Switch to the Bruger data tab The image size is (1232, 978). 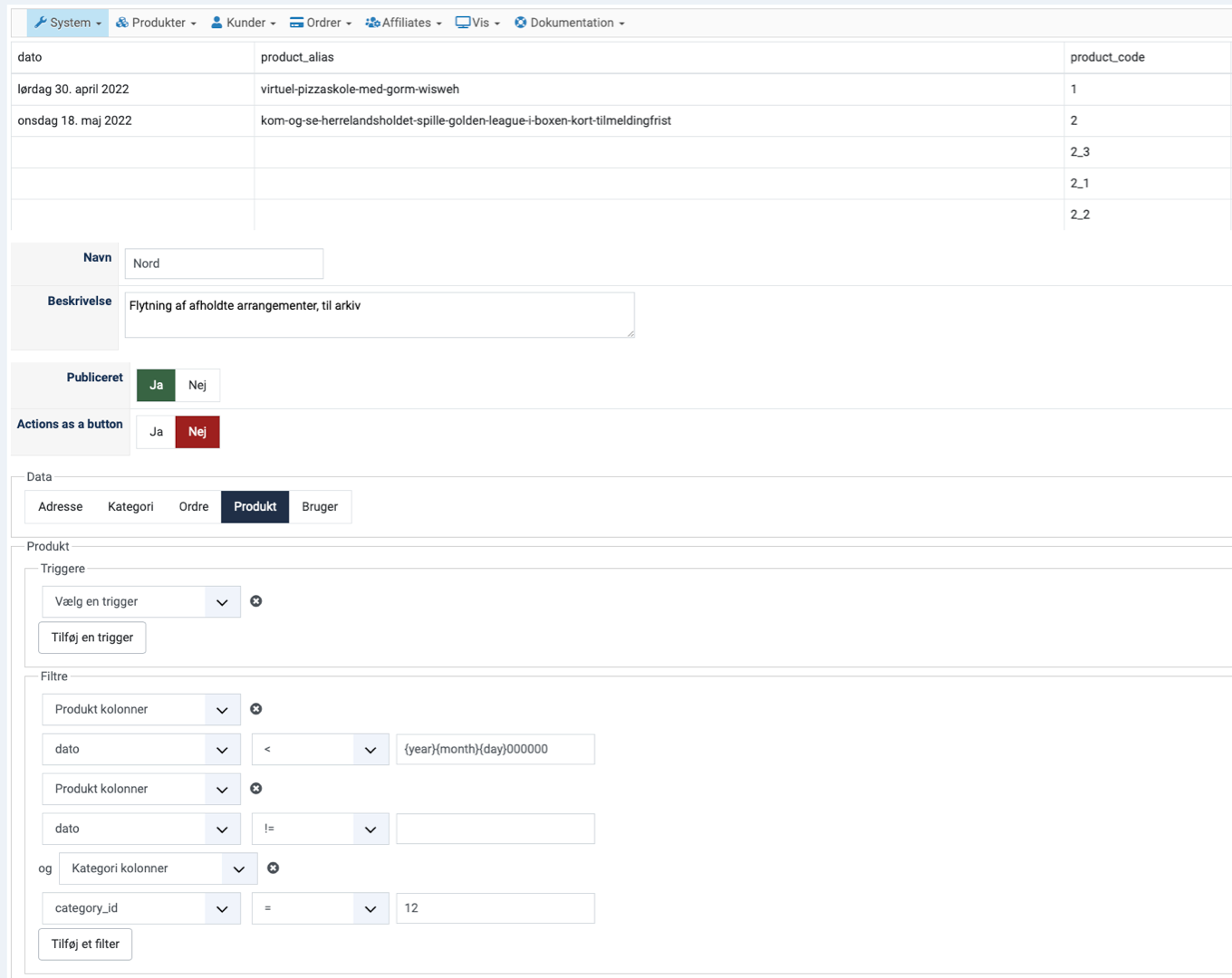point(320,507)
